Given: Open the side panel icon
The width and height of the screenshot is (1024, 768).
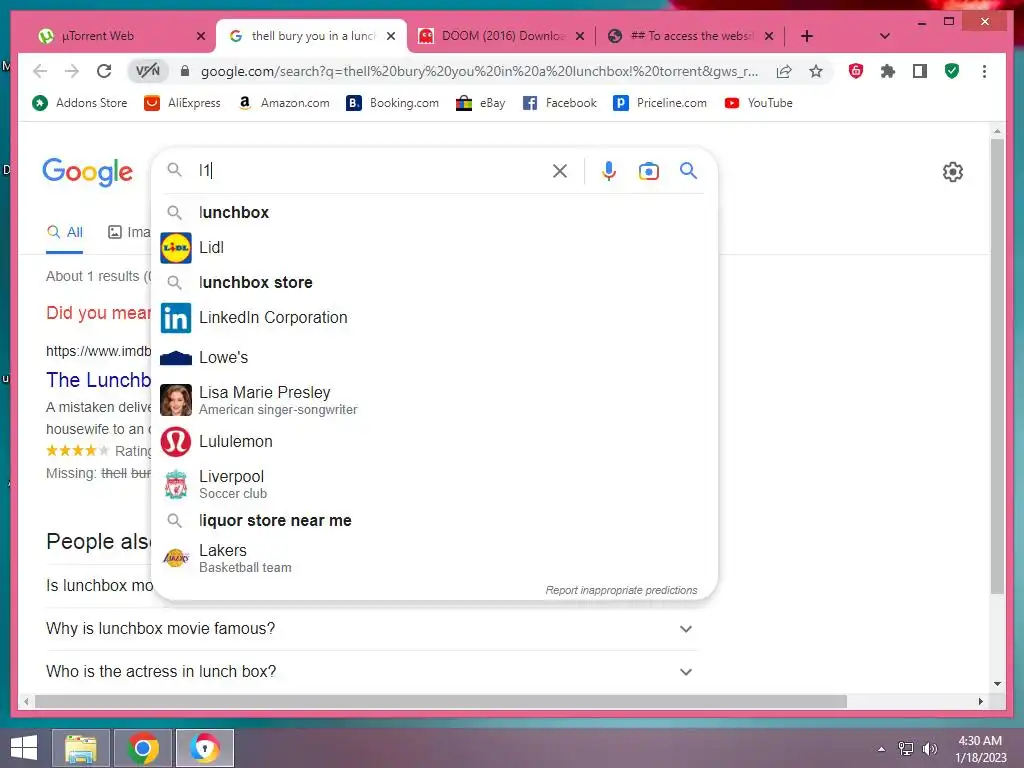Looking at the screenshot, I should coord(920,71).
